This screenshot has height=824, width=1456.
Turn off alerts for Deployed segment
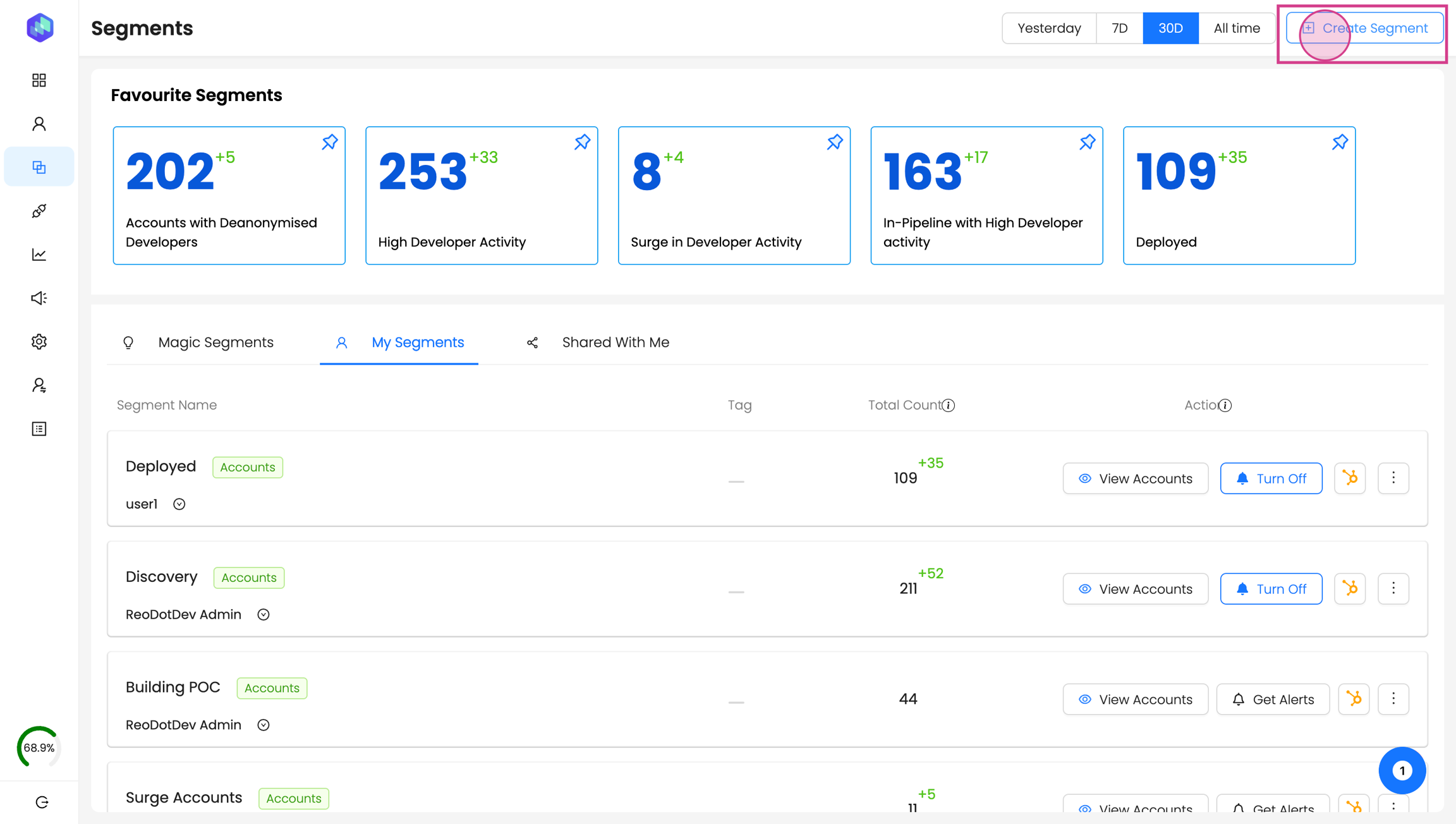[1271, 478]
